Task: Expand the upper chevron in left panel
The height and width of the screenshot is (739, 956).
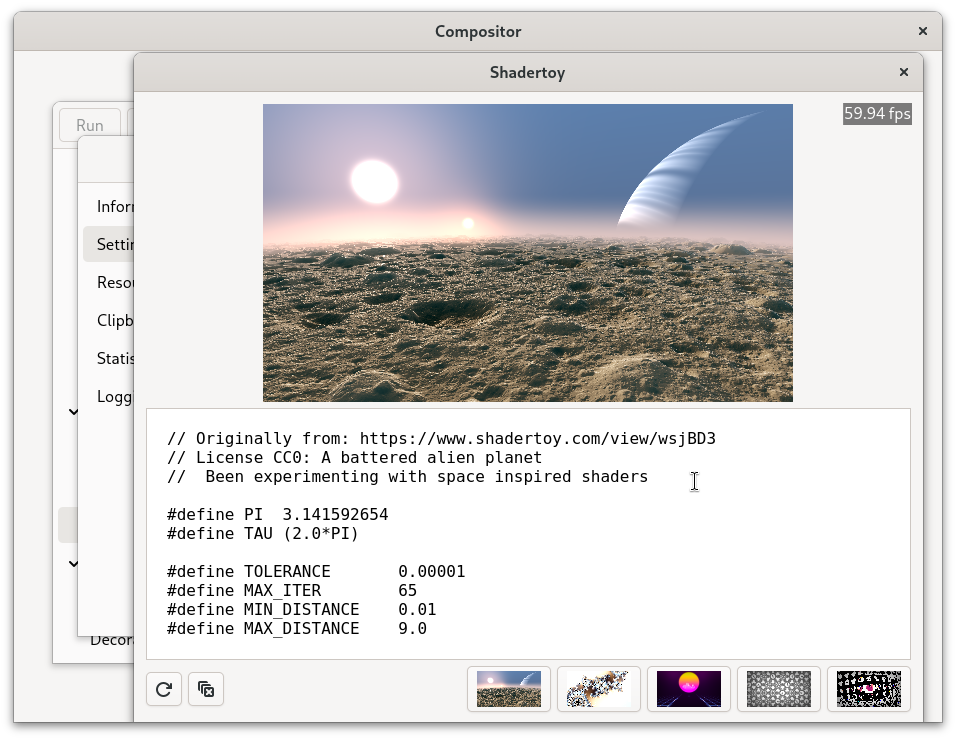Action: [x=73, y=411]
